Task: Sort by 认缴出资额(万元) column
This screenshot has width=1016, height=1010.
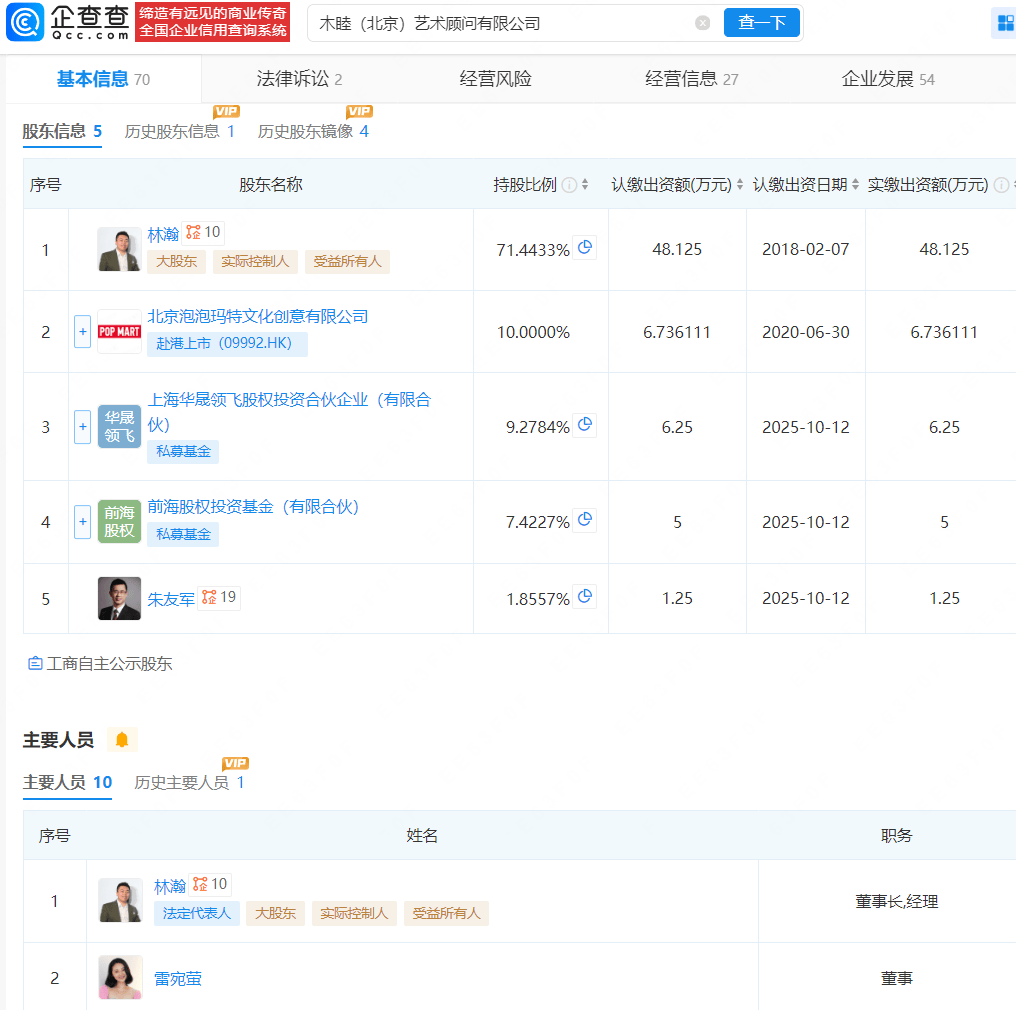Action: point(740,185)
